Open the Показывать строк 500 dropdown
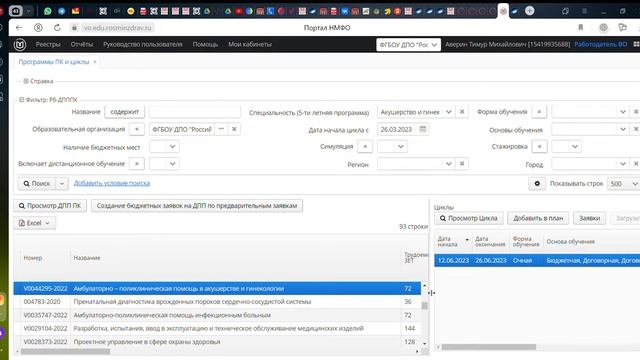The image size is (640, 360). (x=624, y=184)
